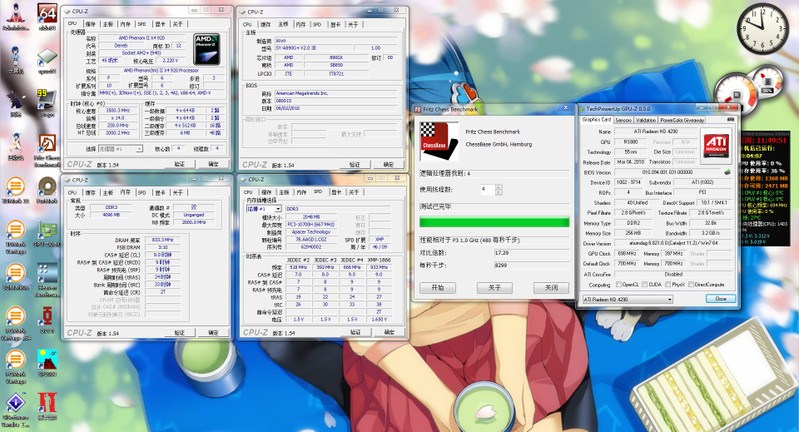Viewport: 799px width, 432px height.
Task: Click the green benchmark progress bar
Action: click(494, 222)
